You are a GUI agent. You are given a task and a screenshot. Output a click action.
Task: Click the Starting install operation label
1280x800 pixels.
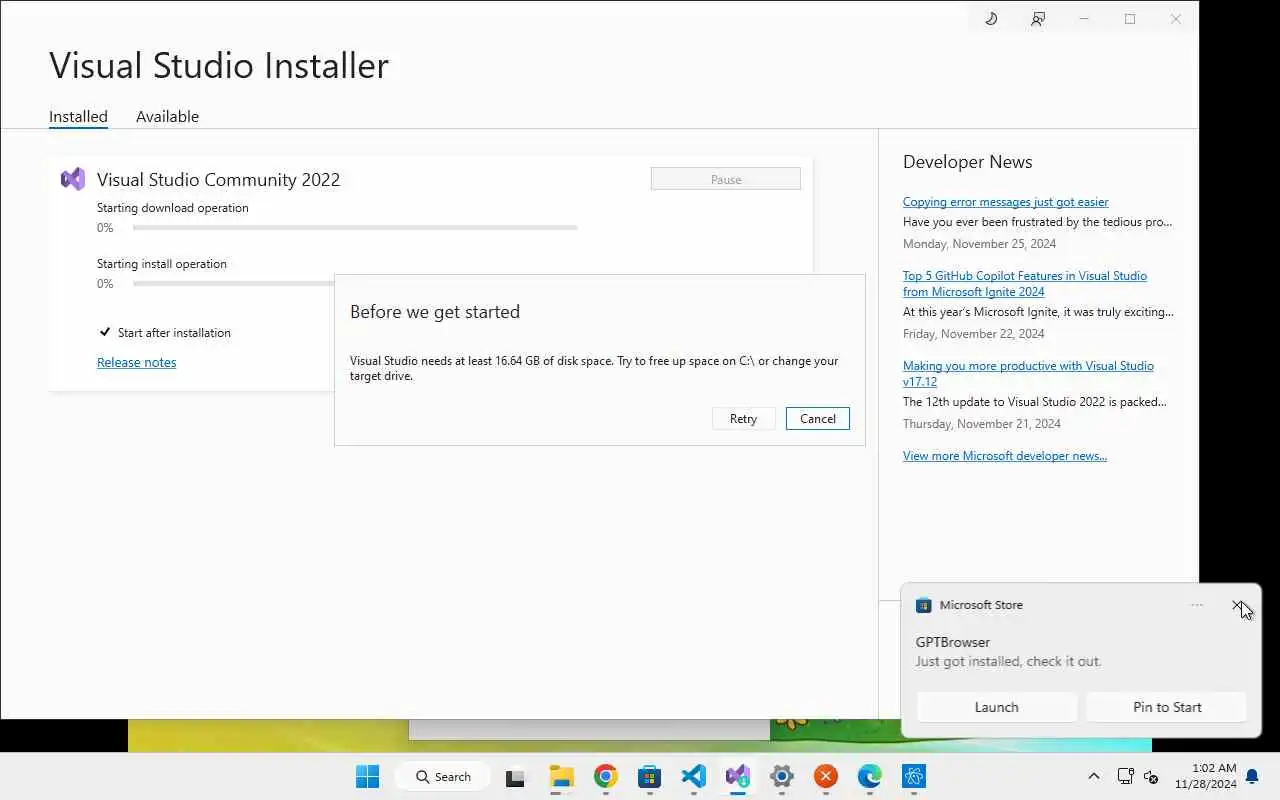(x=162, y=264)
